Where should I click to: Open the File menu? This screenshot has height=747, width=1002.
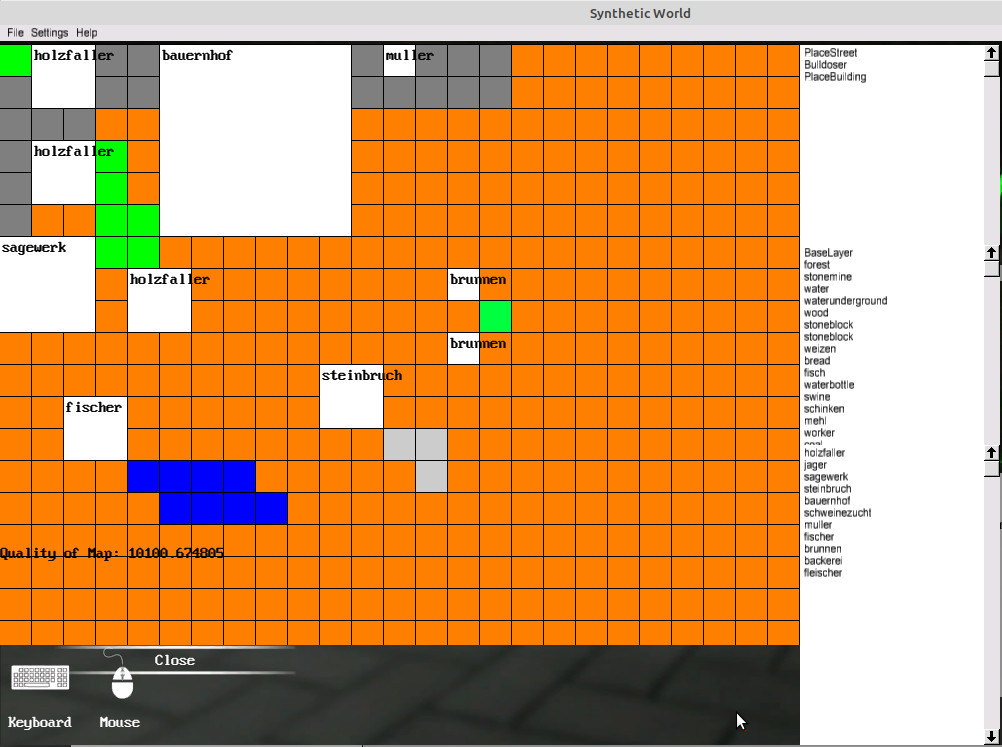(x=15, y=33)
